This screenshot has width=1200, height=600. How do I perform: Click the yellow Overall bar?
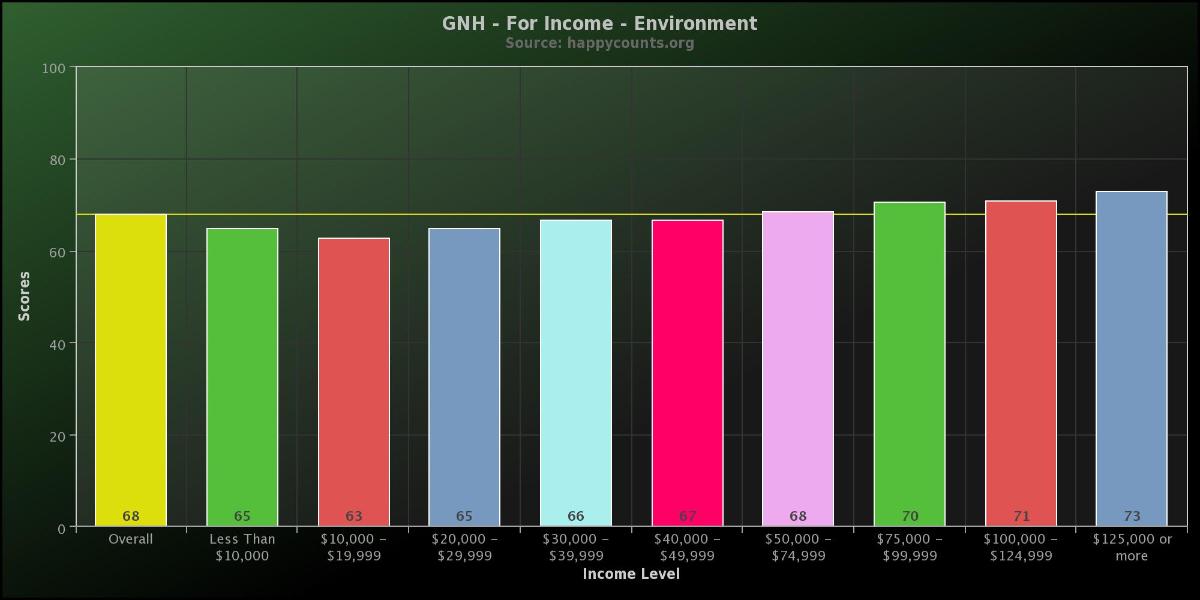click(x=131, y=370)
